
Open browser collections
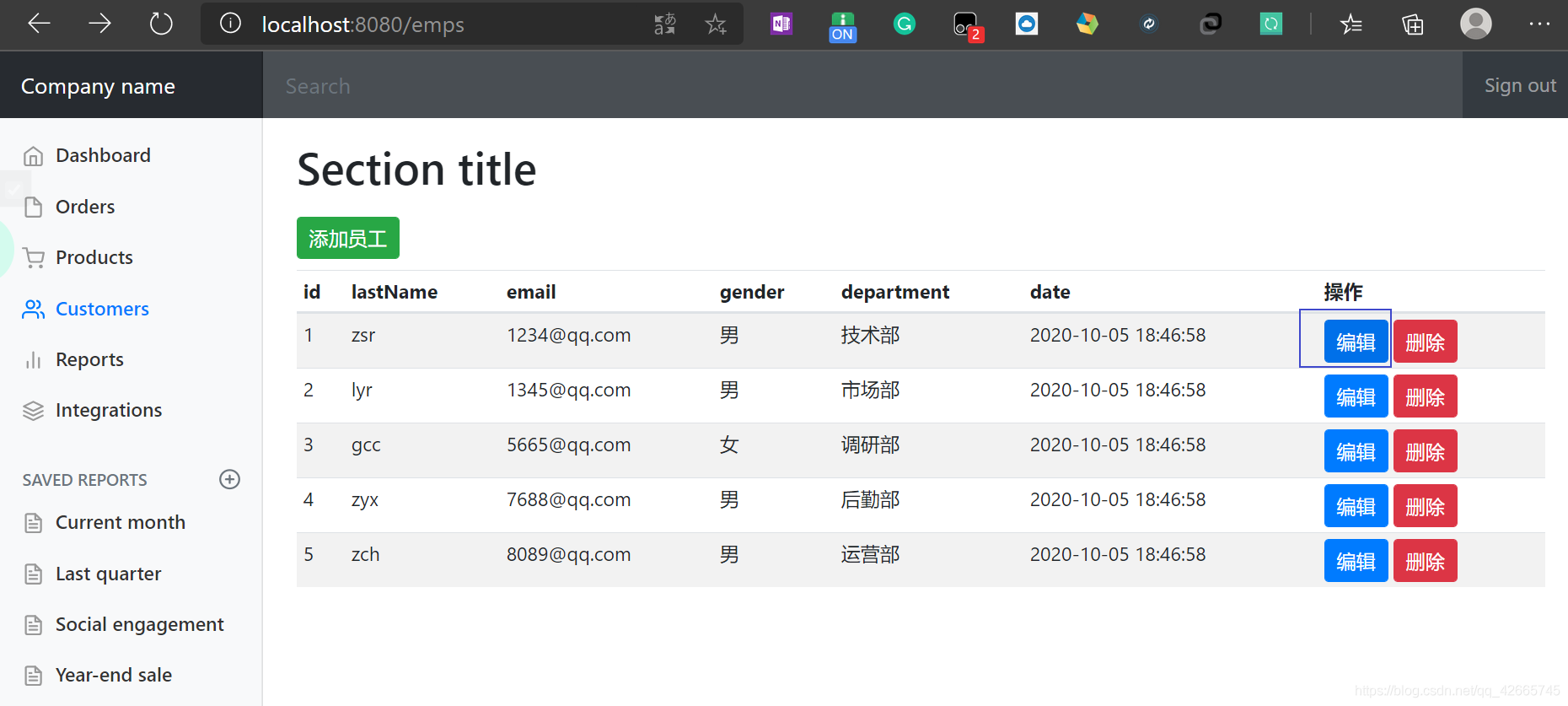[1413, 24]
